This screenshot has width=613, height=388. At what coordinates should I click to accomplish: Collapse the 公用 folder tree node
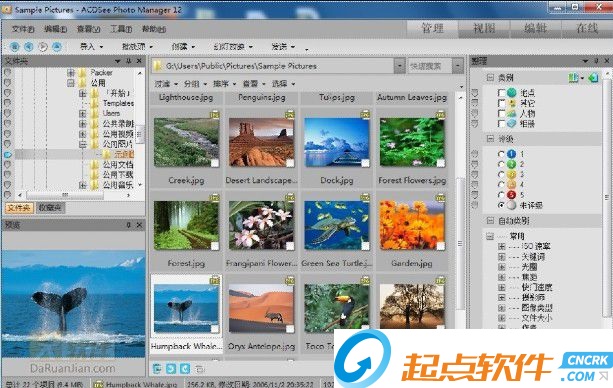71,83
